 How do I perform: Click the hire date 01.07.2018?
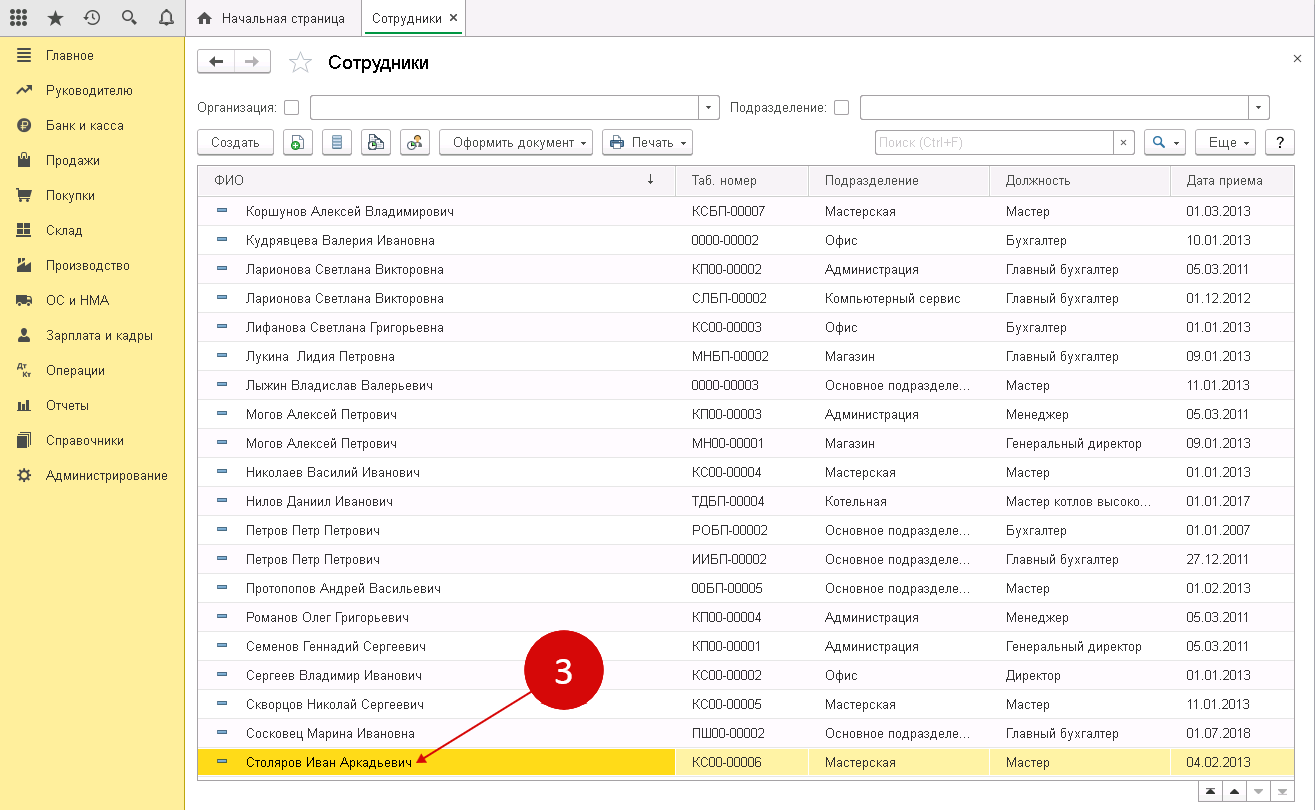pyautogui.click(x=1218, y=733)
